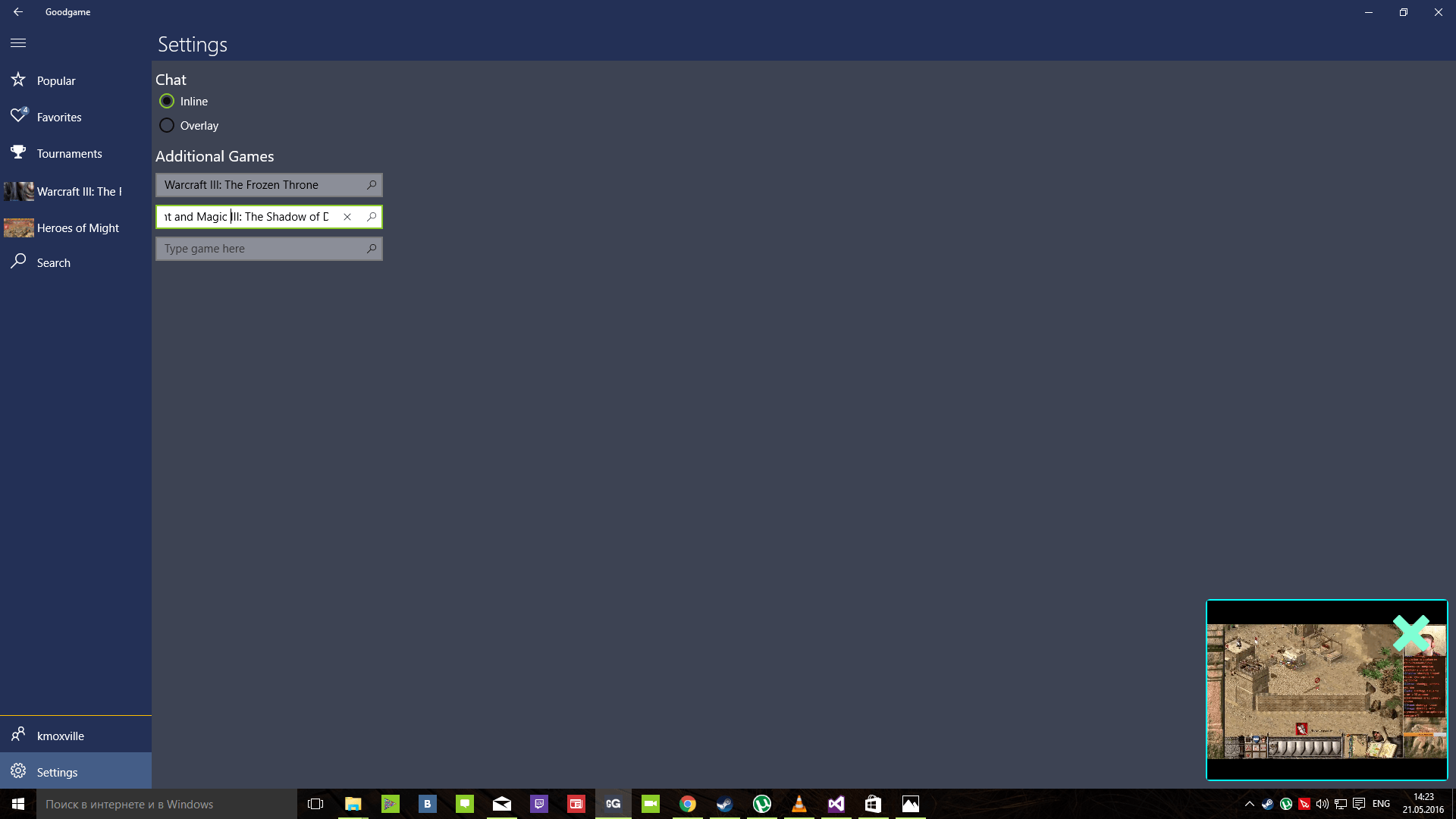Select the Inline chat radio button

click(167, 101)
